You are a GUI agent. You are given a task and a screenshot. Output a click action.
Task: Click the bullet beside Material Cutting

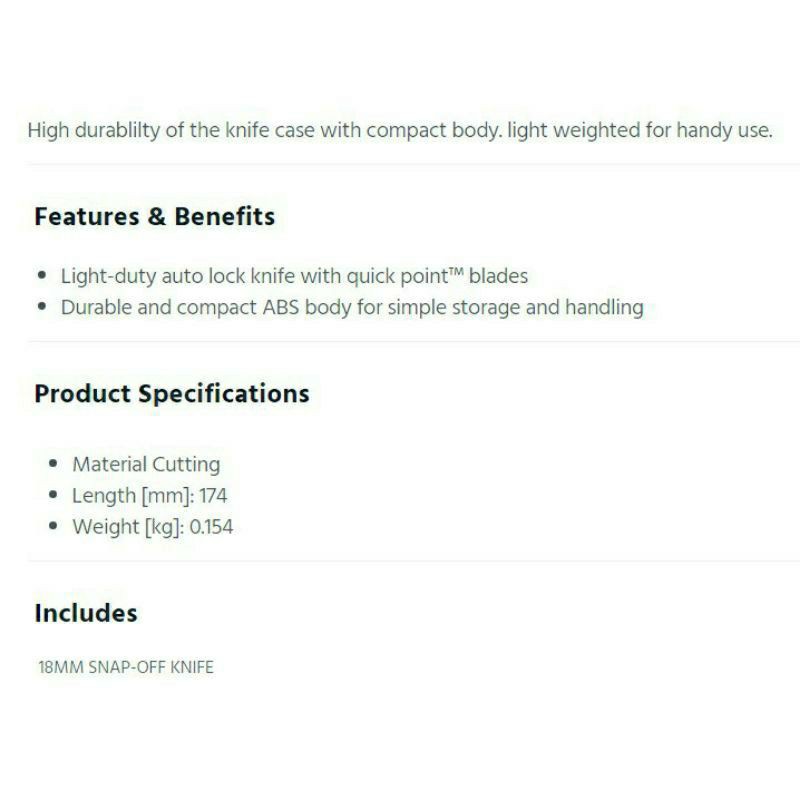[53, 465]
